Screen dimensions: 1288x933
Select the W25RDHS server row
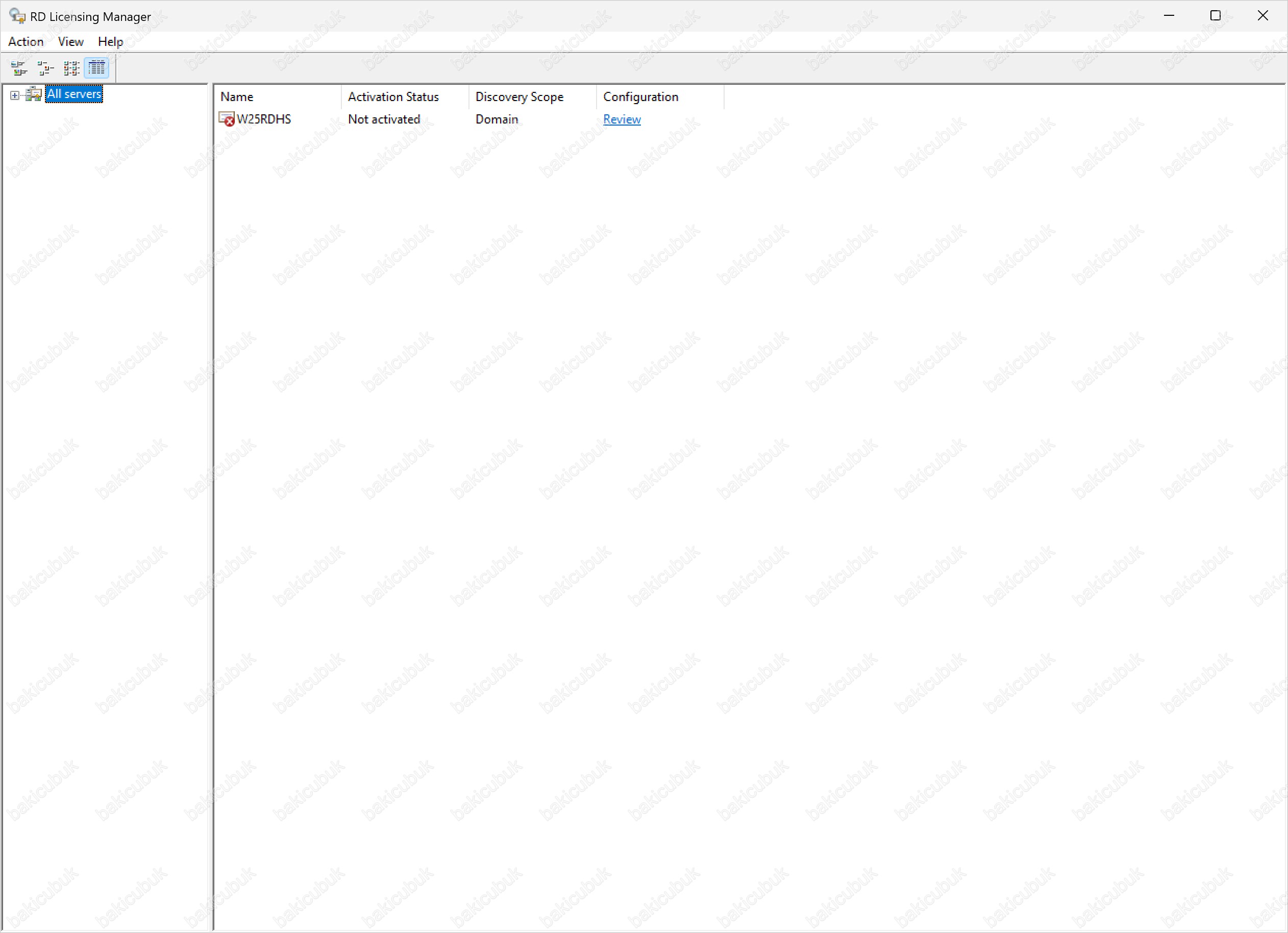263,119
